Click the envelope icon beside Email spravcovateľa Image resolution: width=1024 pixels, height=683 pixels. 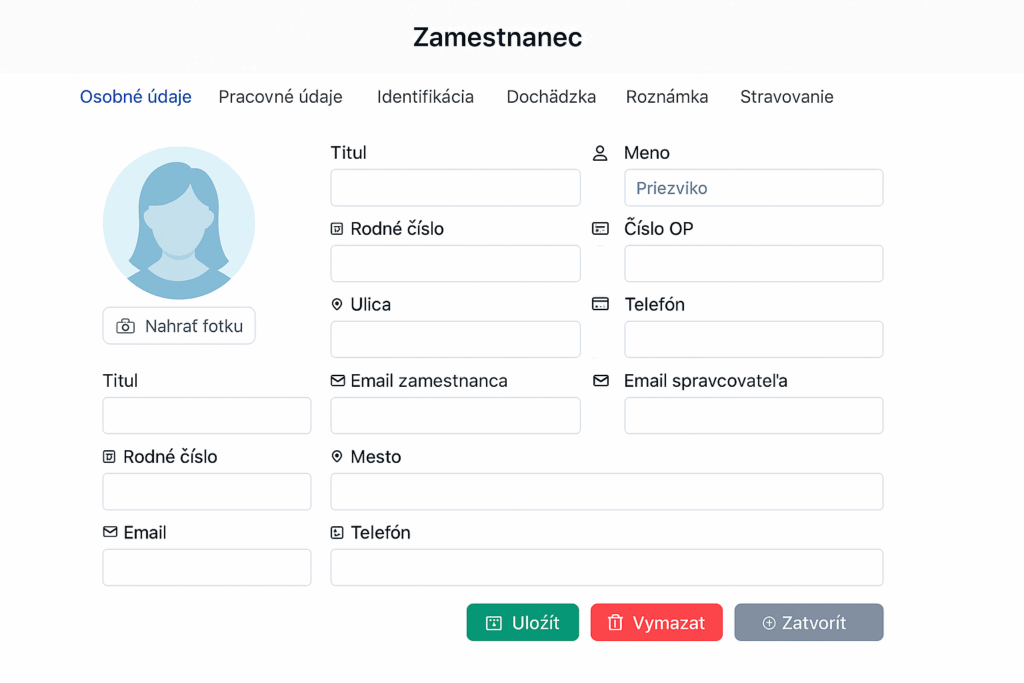click(x=600, y=380)
